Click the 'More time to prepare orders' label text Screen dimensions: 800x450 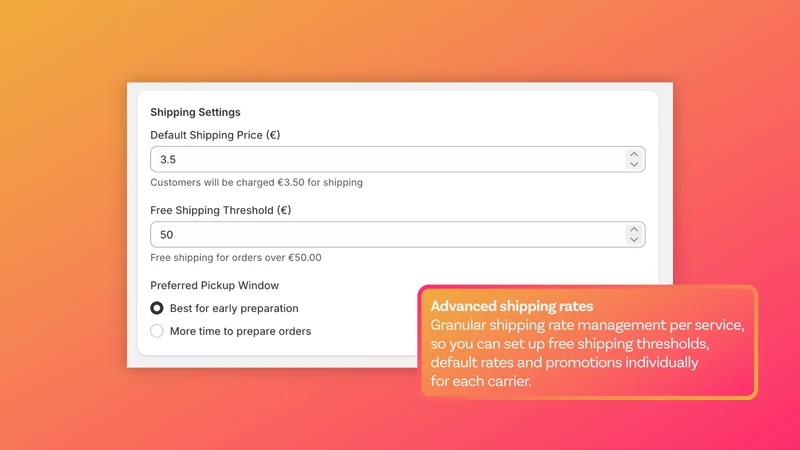pos(240,331)
